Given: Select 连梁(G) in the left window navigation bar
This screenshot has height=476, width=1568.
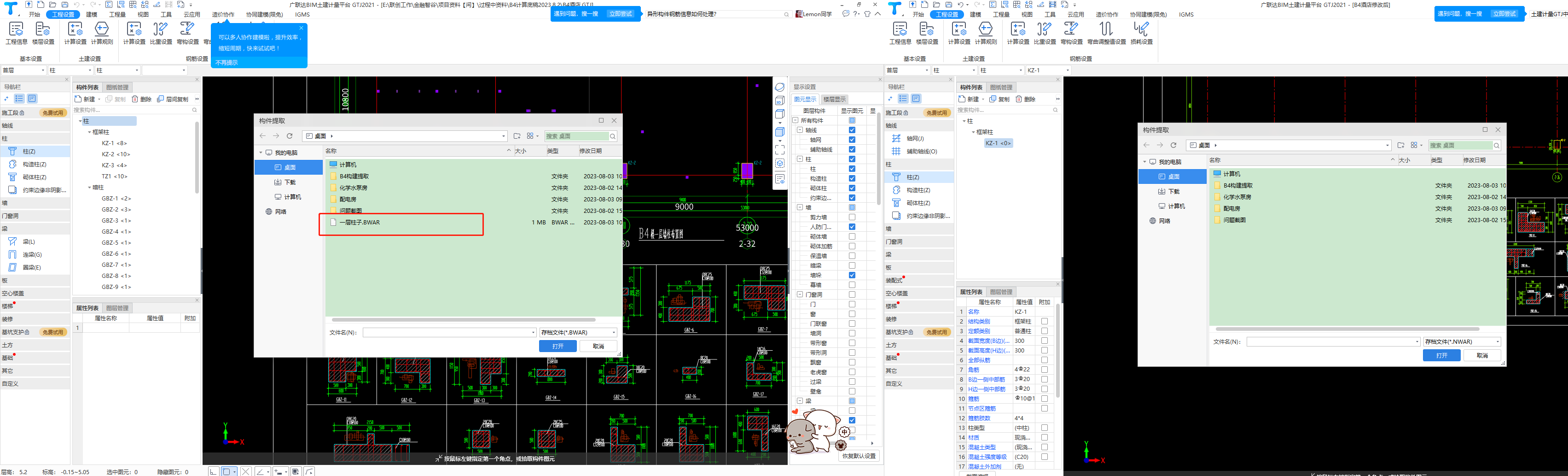Looking at the screenshot, I should (35, 254).
